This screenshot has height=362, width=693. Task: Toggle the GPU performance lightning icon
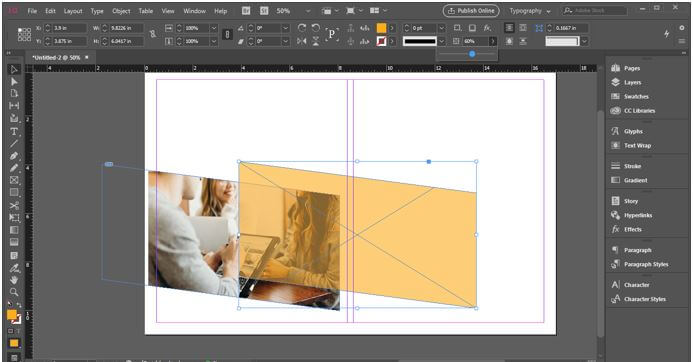666,34
